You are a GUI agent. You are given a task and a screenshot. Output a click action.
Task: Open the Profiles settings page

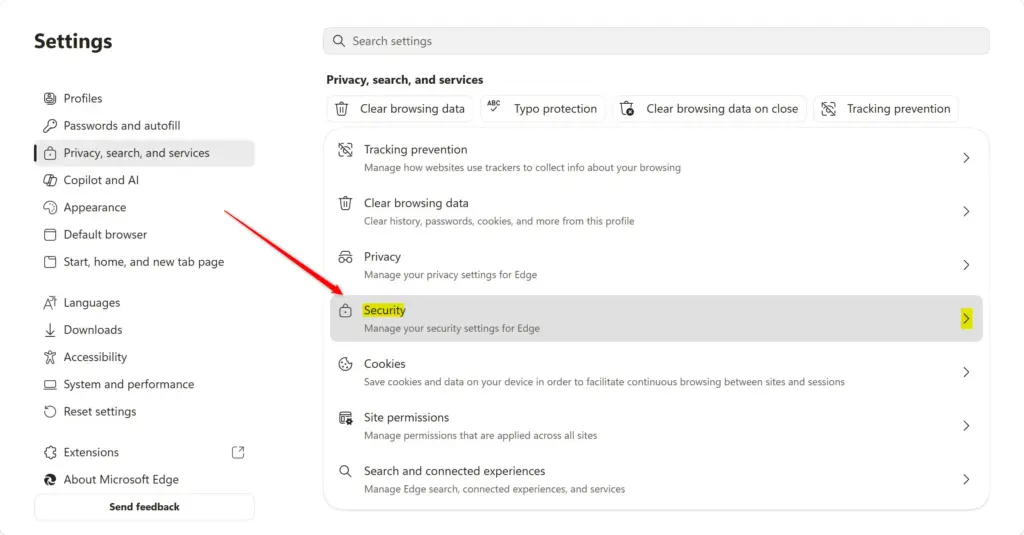[x=144, y=99]
